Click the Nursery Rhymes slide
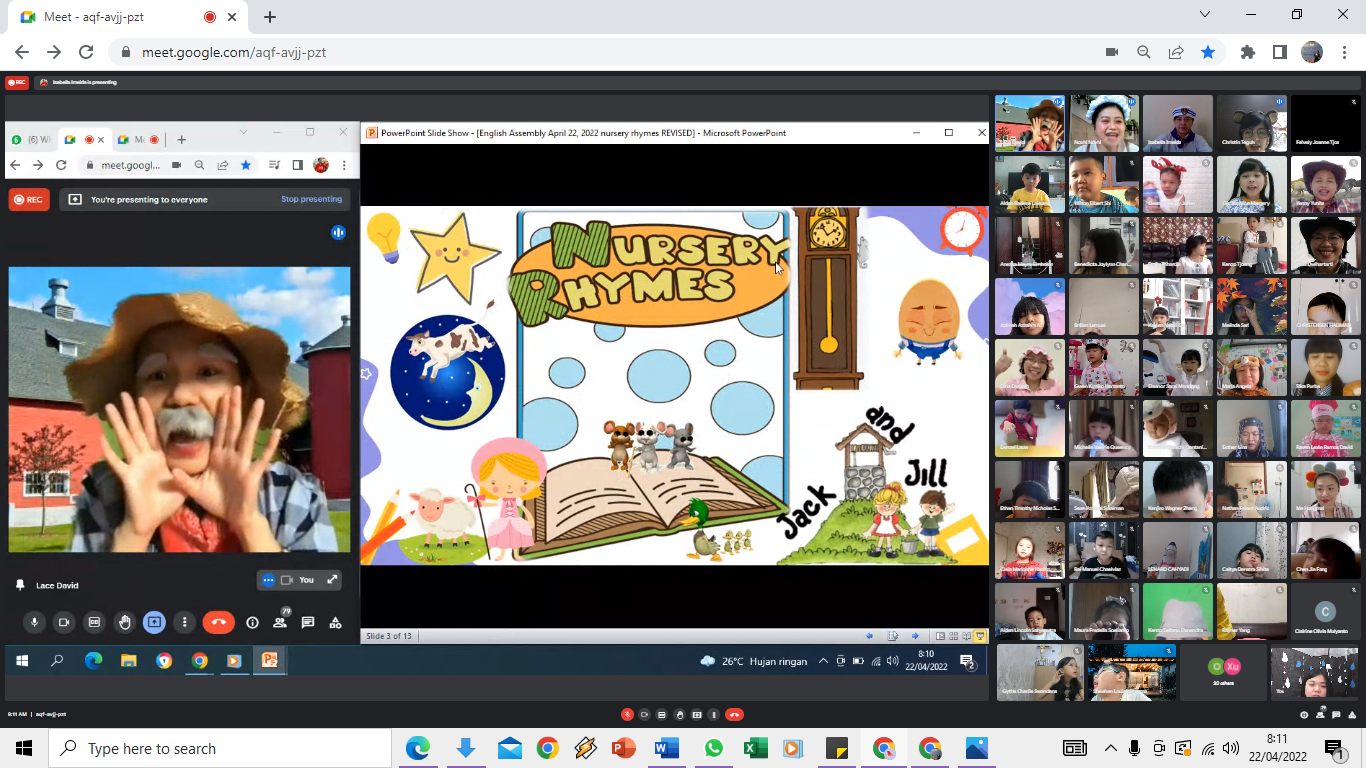 coord(674,386)
